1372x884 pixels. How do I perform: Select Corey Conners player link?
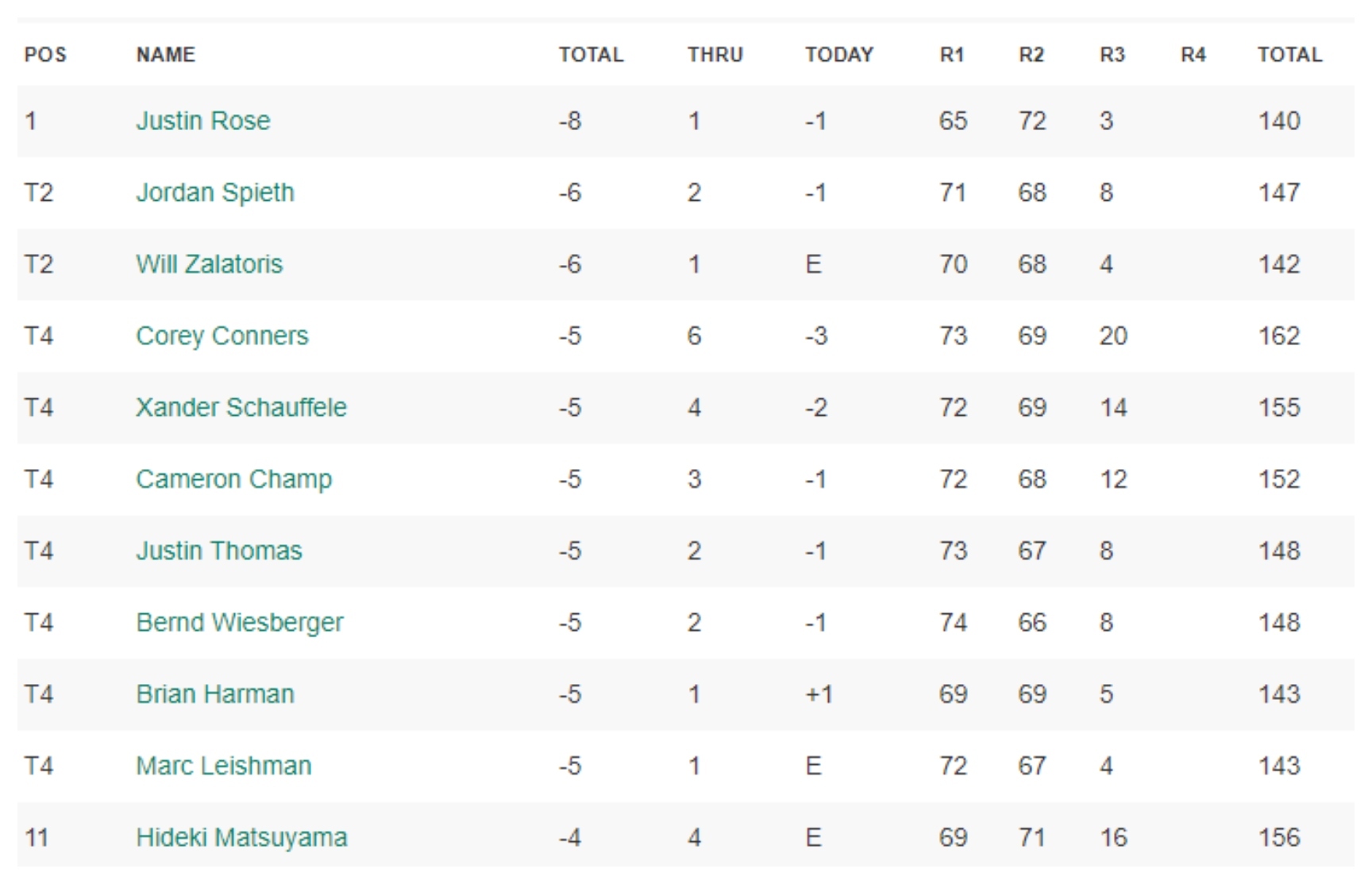coord(222,336)
